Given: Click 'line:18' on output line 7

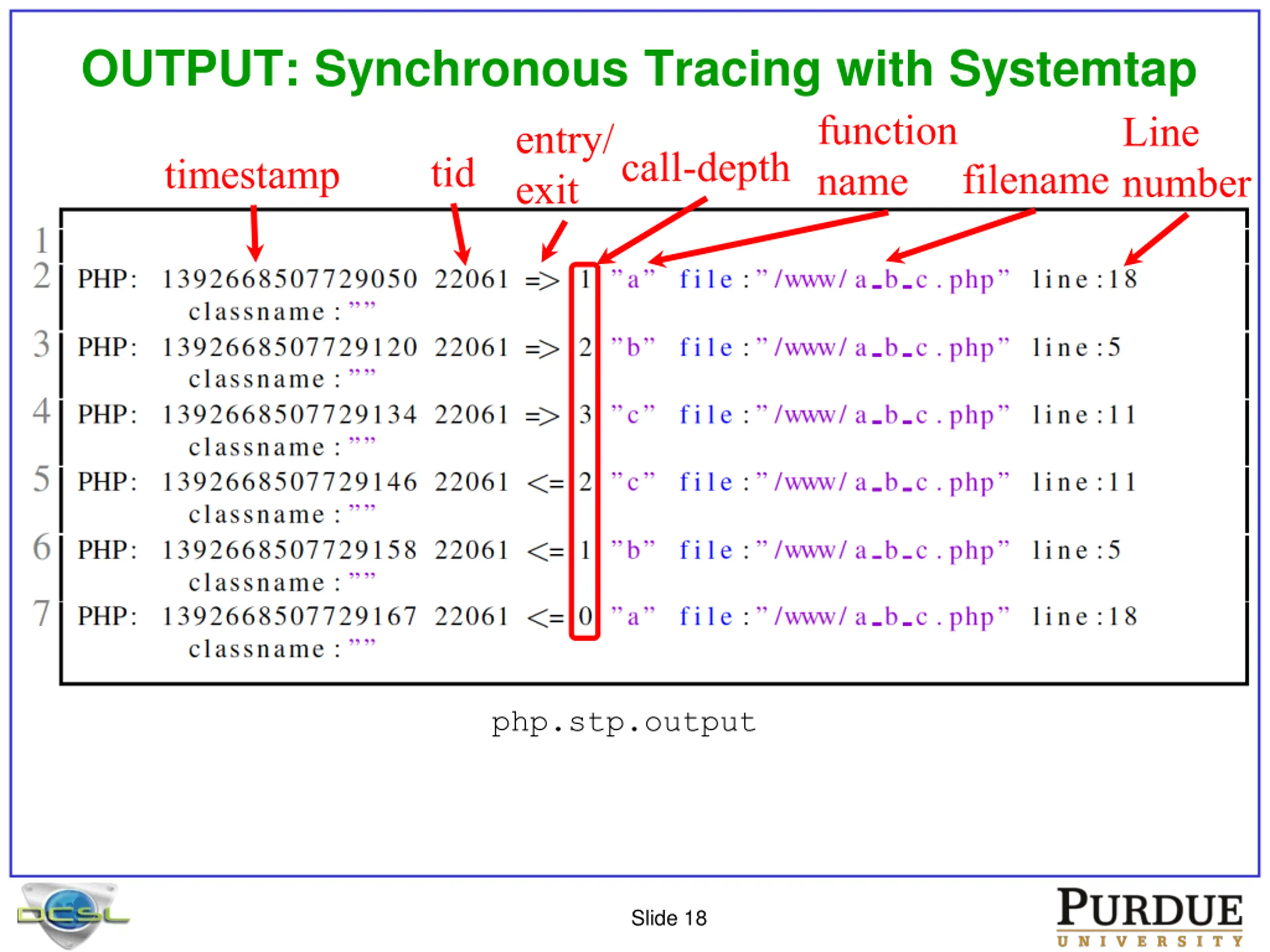Looking at the screenshot, I should [x=1084, y=616].
